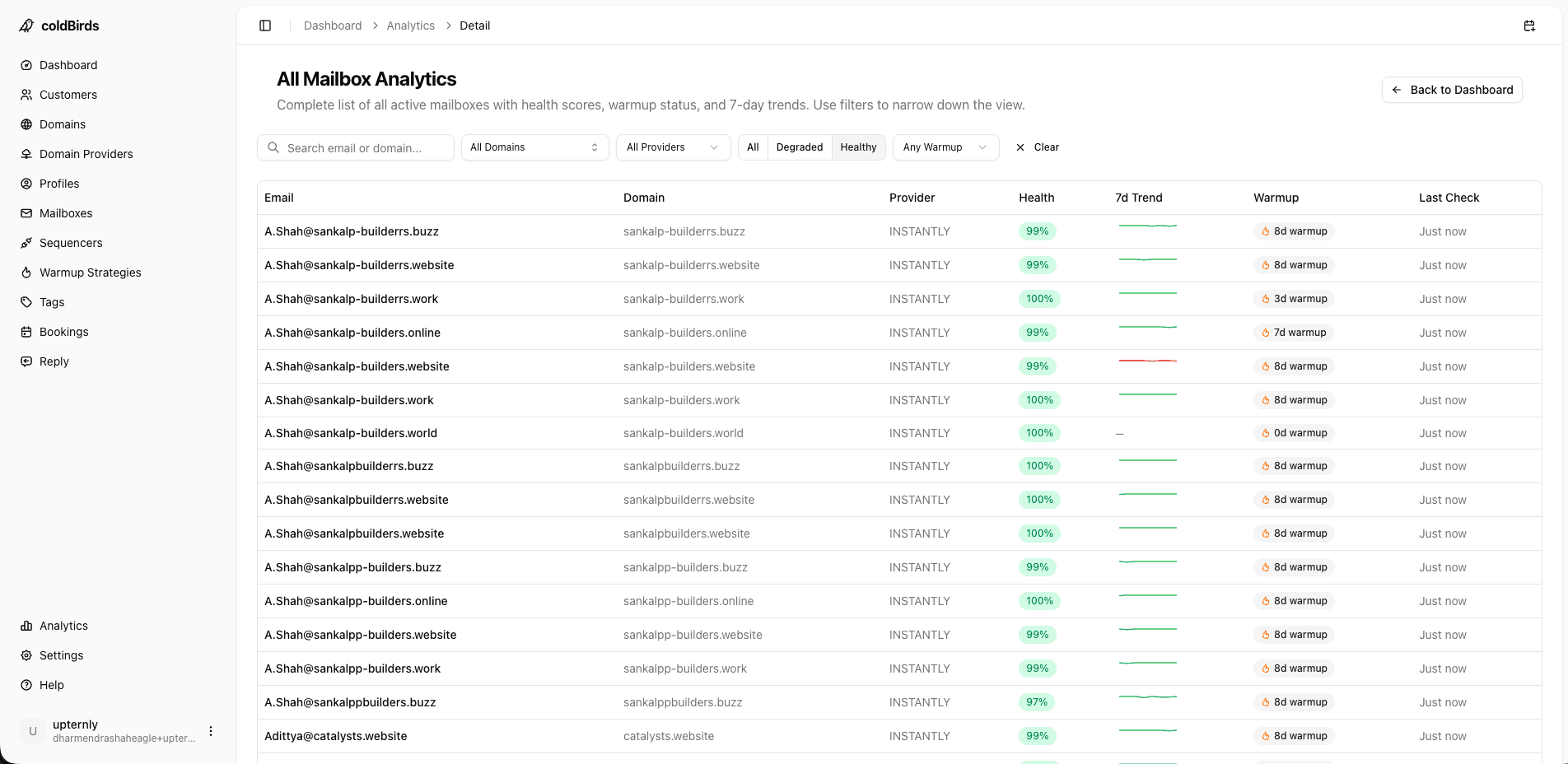The image size is (1568, 764).
Task: Clear all active filters
Action: click(1037, 147)
